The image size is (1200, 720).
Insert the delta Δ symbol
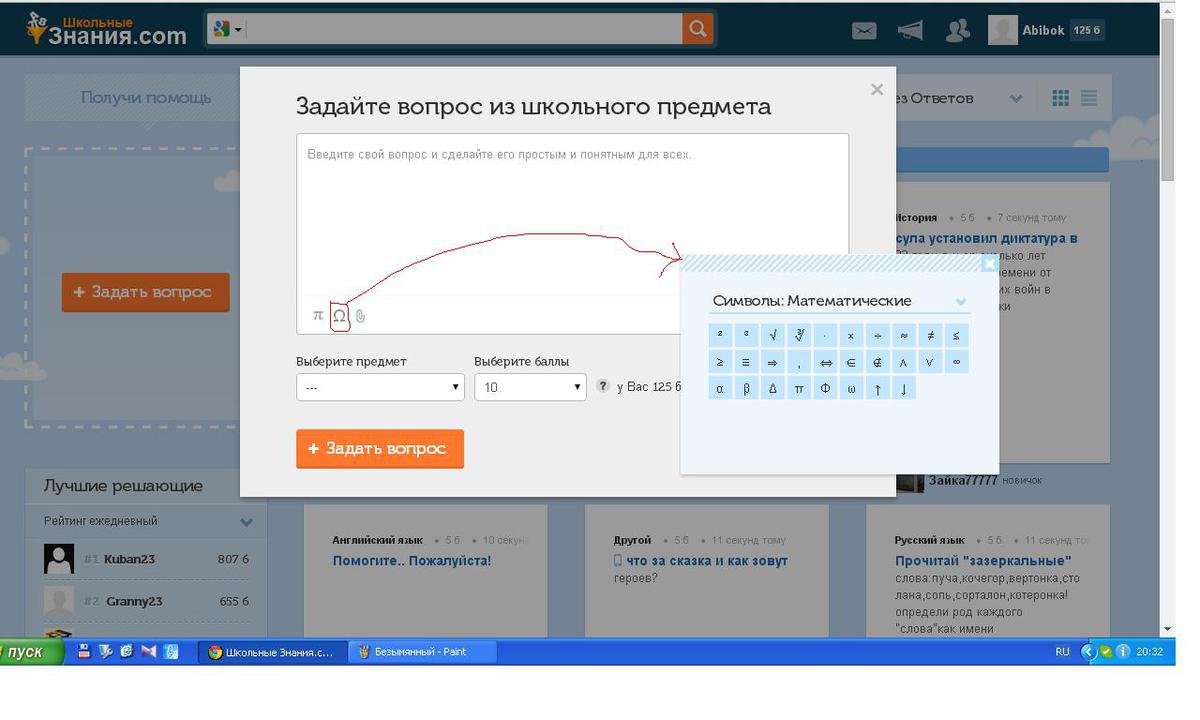773,389
